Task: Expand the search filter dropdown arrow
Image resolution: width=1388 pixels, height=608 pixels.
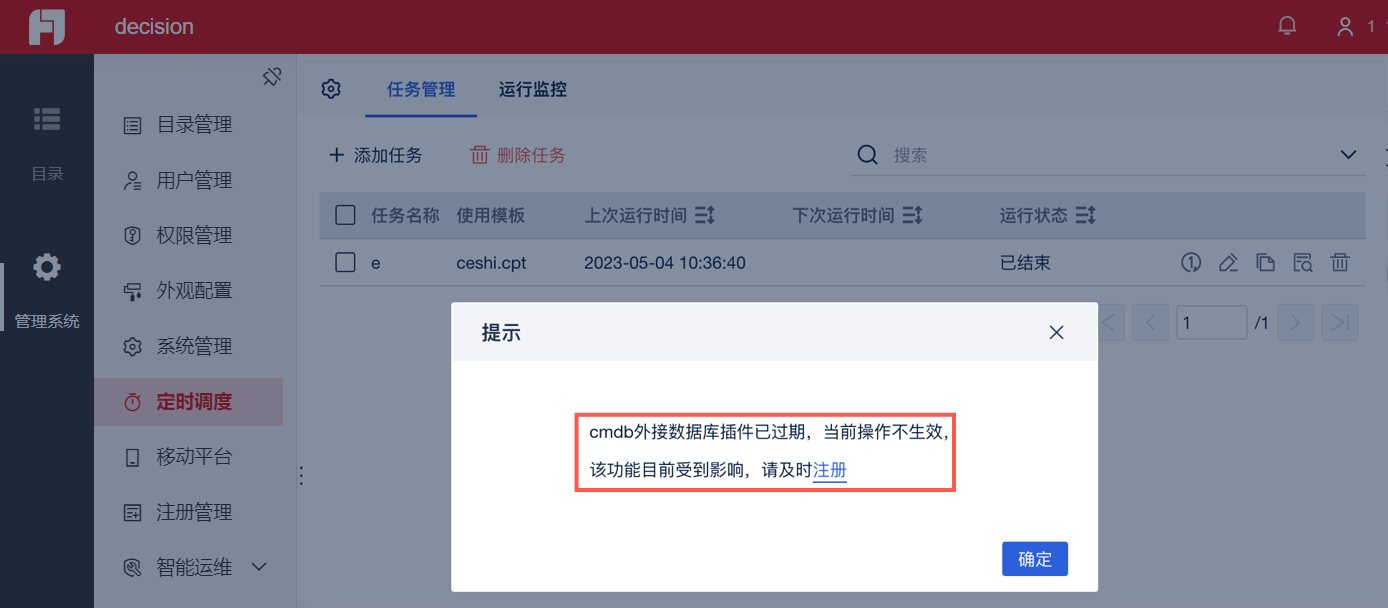Action: (1348, 155)
